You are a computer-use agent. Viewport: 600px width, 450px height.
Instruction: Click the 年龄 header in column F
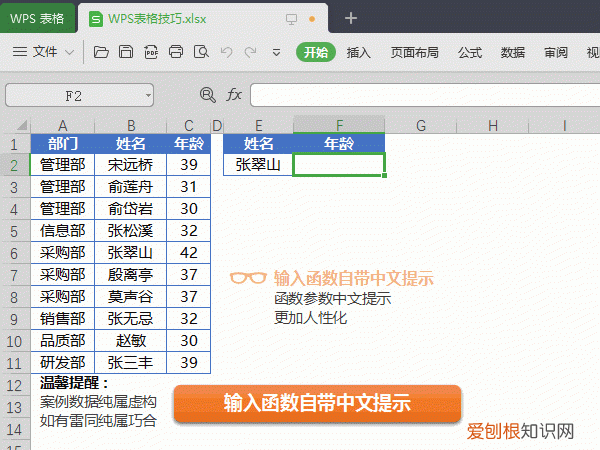coord(339,144)
